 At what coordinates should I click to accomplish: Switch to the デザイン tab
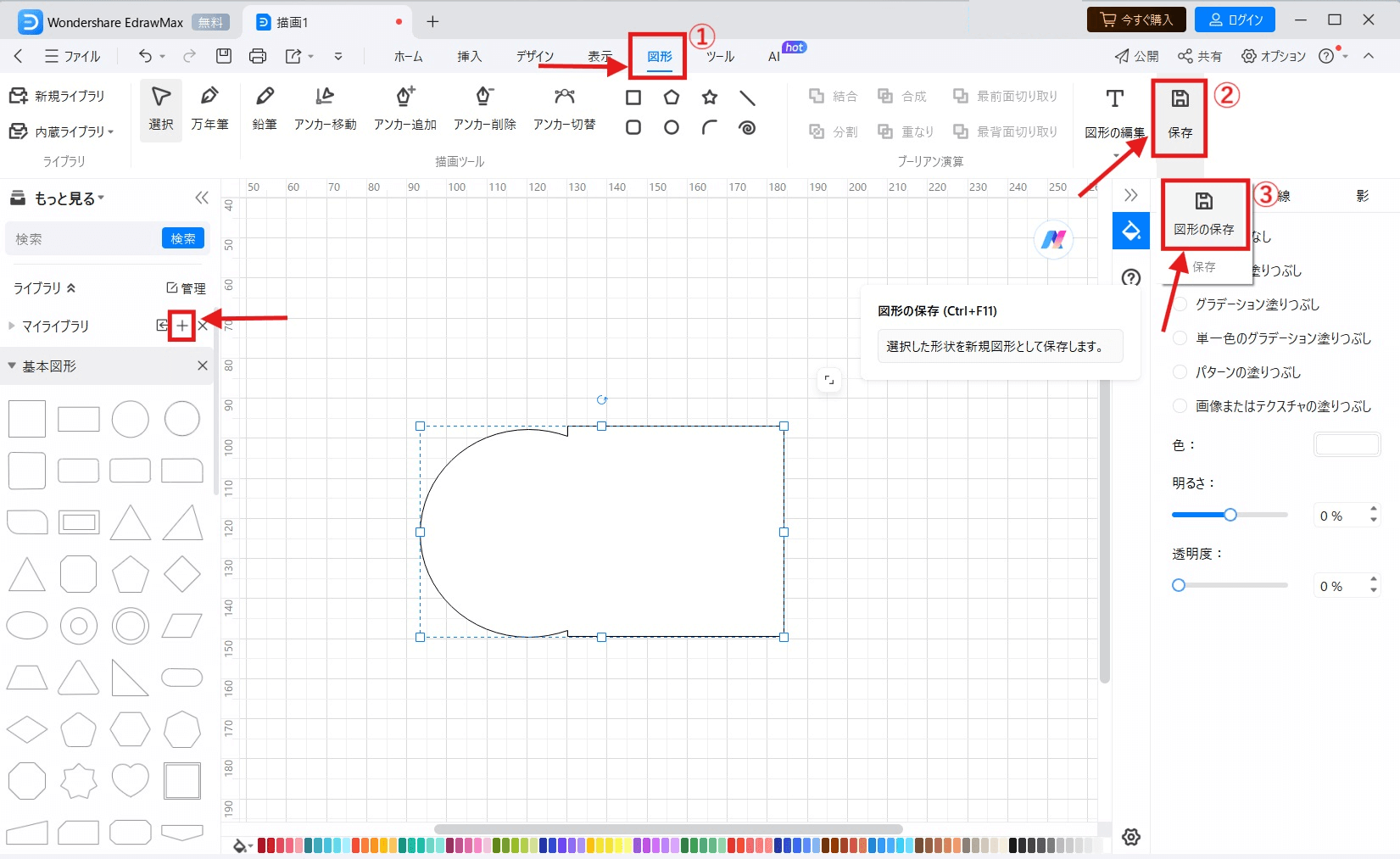tap(535, 56)
